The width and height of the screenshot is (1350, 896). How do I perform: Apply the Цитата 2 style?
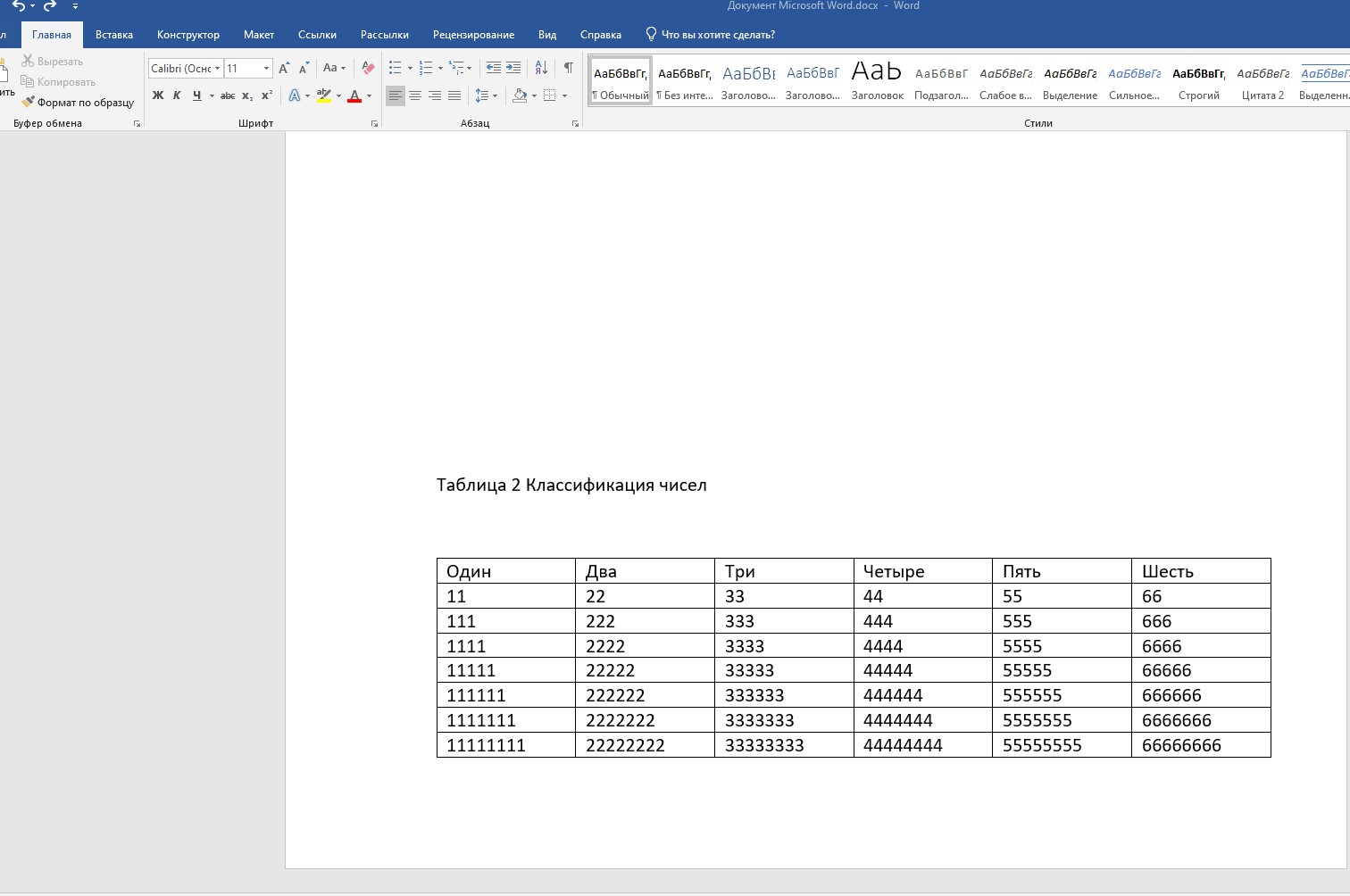(1263, 81)
